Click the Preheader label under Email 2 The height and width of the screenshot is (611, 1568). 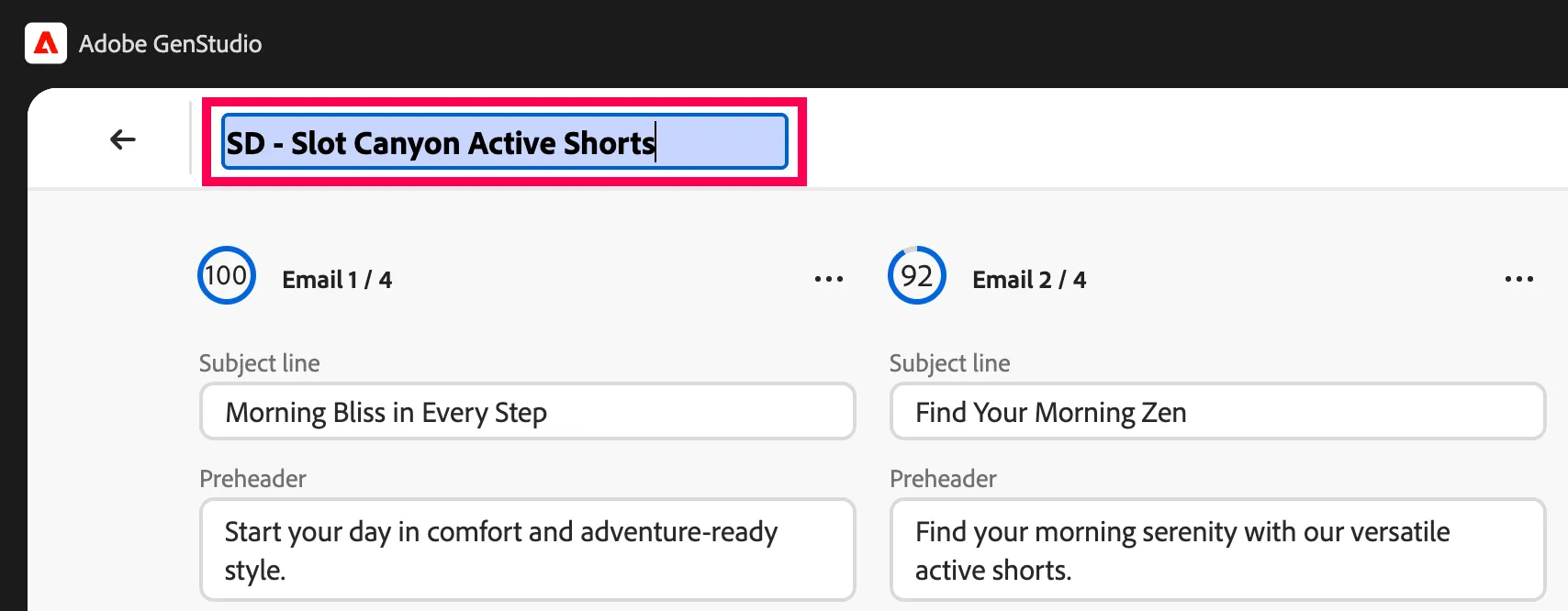tap(943, 479)
